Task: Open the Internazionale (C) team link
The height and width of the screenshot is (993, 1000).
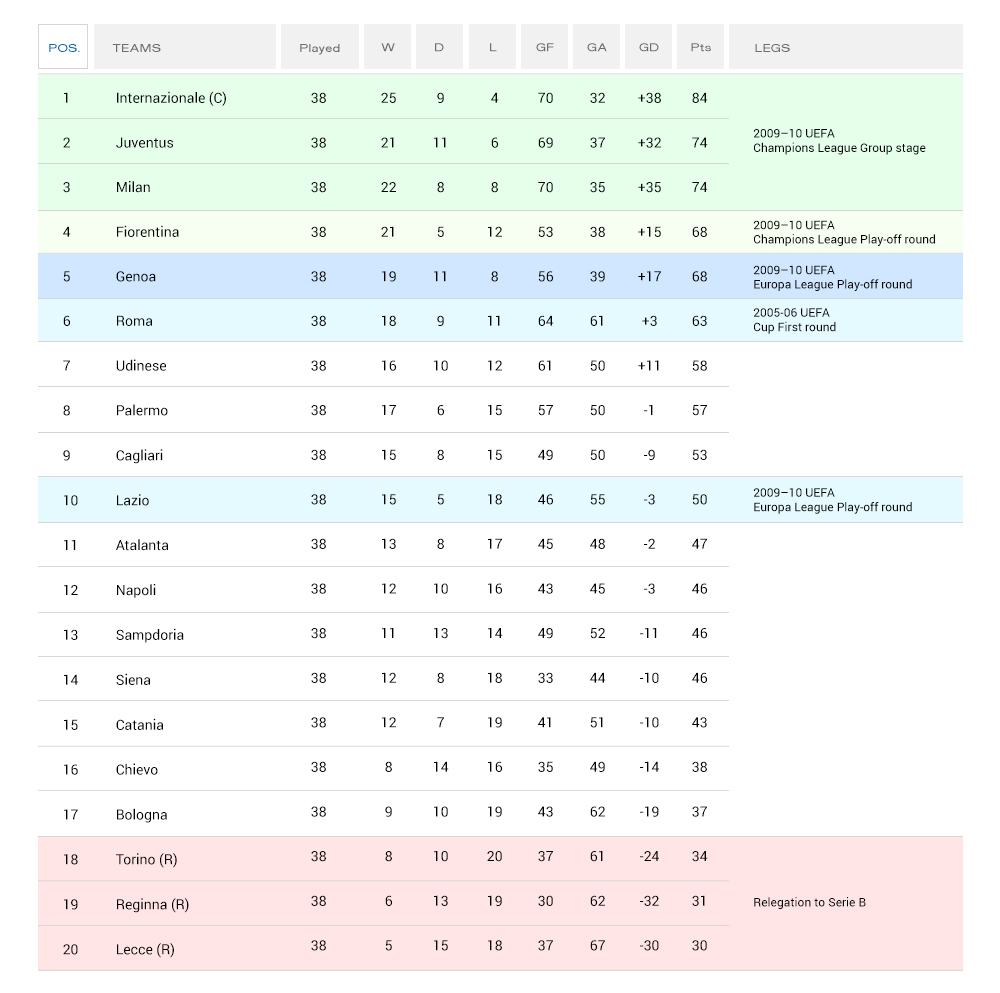Action: (x=171, y=98)
